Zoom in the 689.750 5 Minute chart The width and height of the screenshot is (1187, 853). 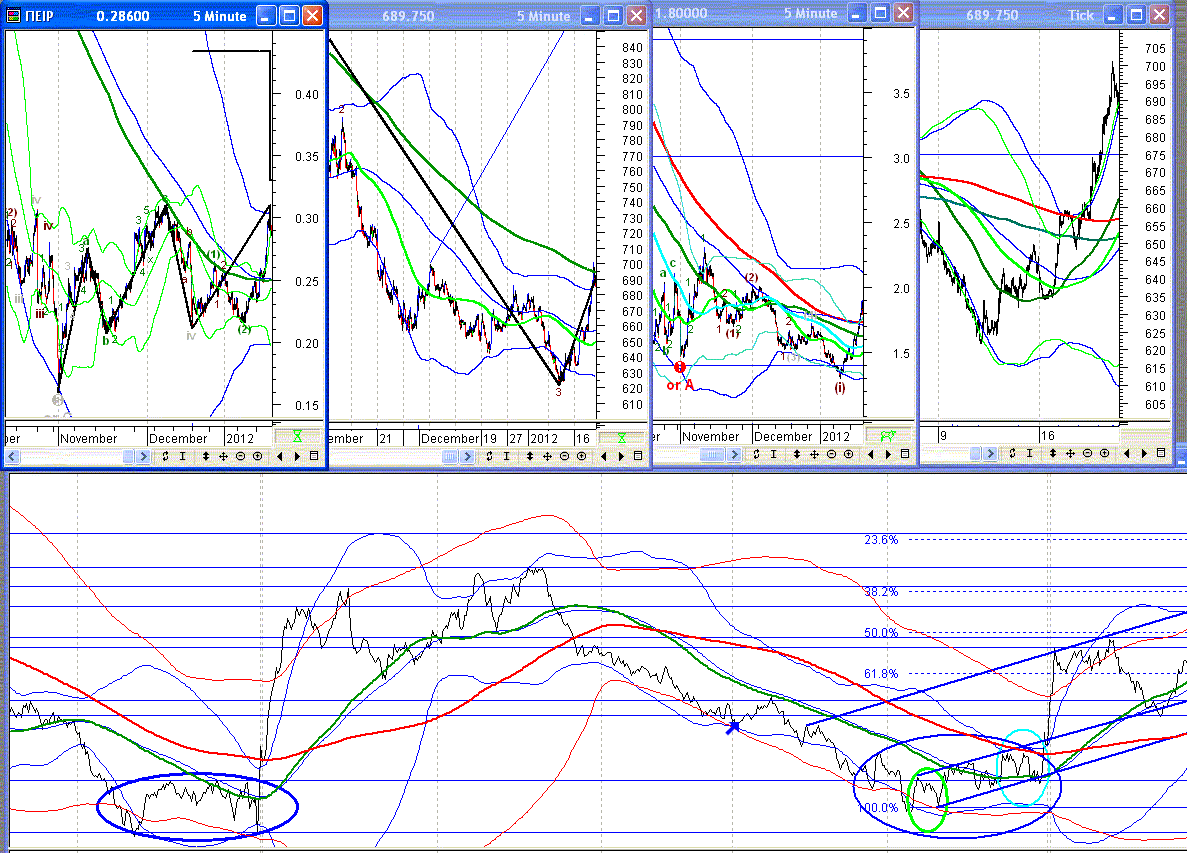click(581, 456)
